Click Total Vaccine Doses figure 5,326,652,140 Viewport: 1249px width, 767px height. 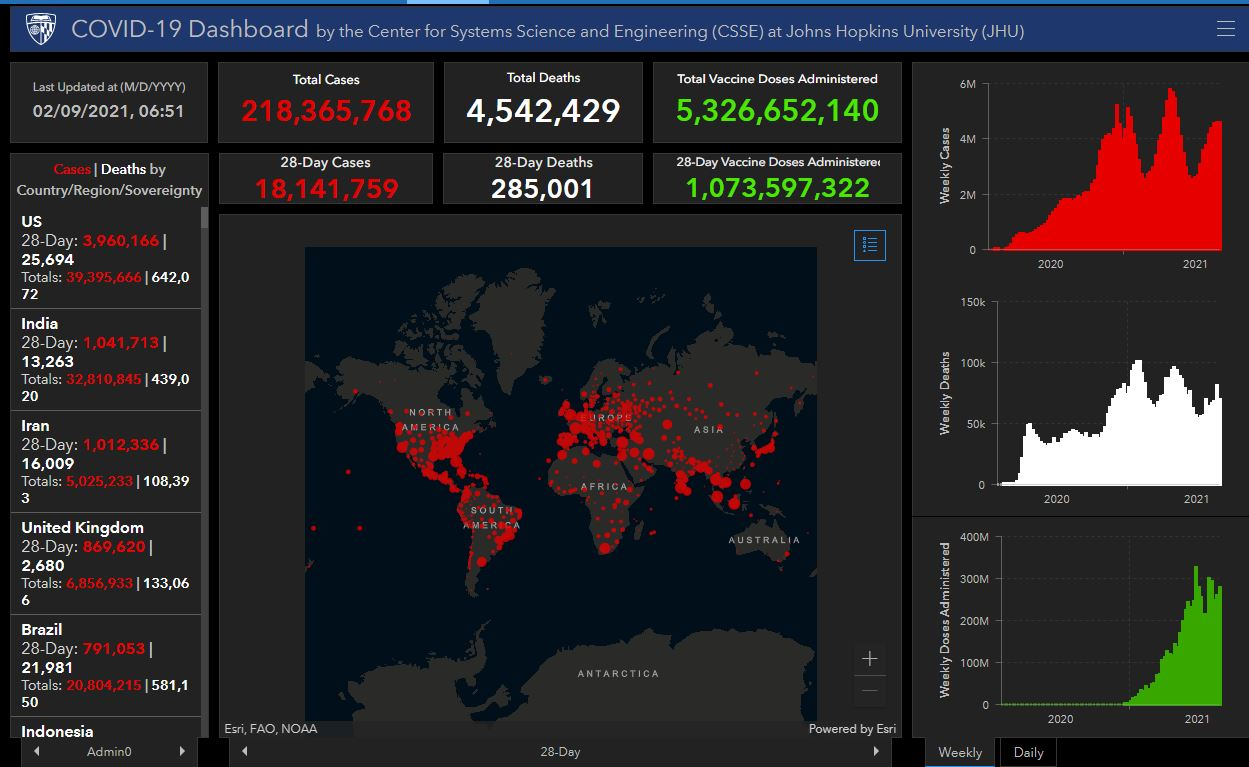(777, 110)
